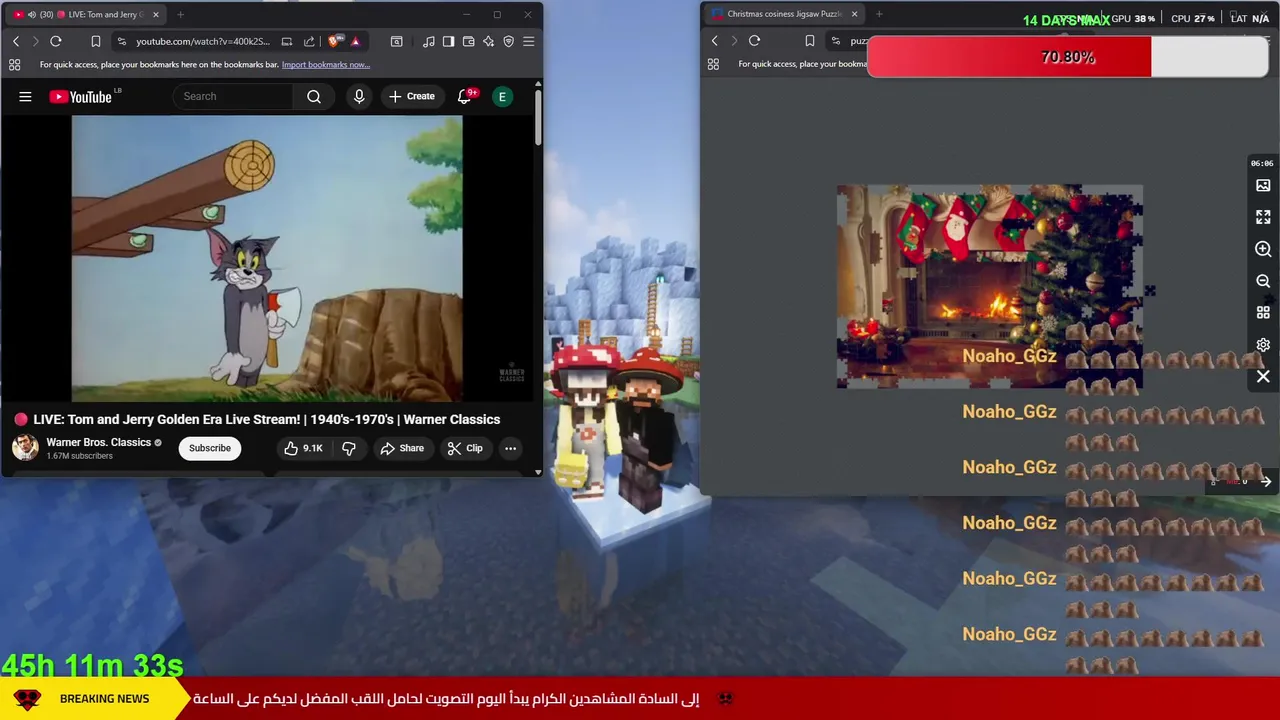Open the YouTube guide hamburger menu
The height and width of the screenshot is (720, 1280).
coord(25,96)
